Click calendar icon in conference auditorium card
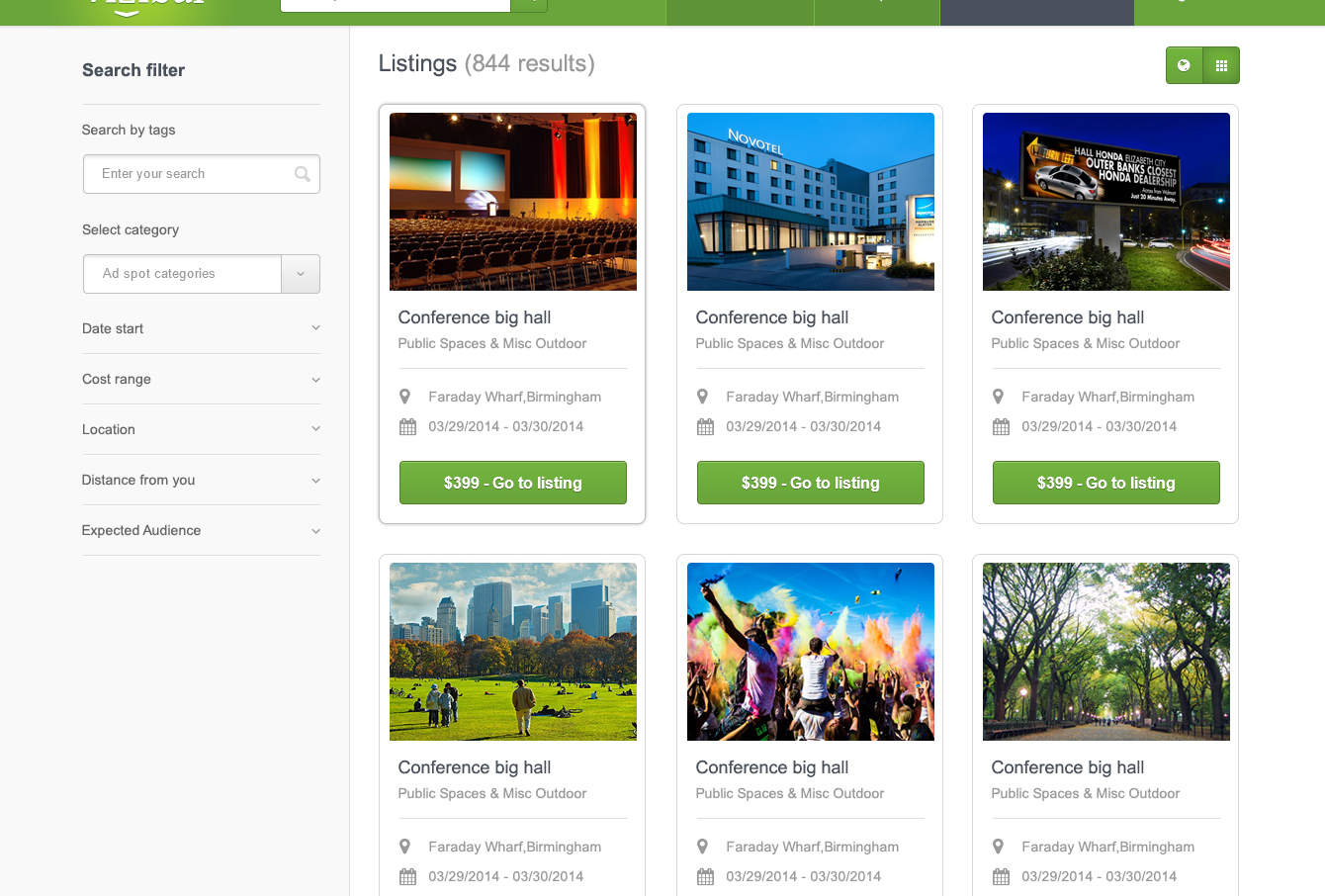The height and width of the screenshot is (896, 1325). click(407, 427)
